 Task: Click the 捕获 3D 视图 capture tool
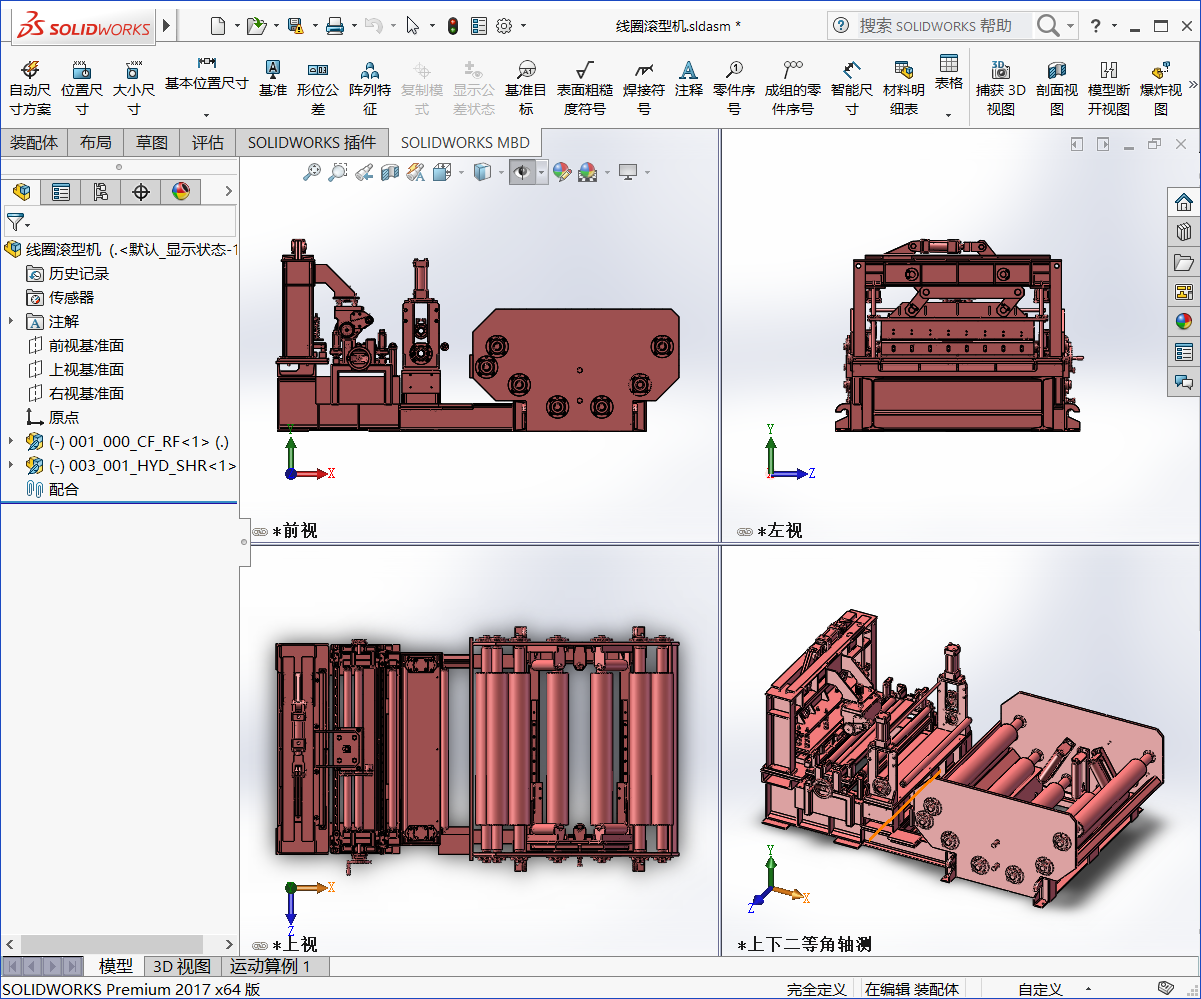tap(1001, 88)
